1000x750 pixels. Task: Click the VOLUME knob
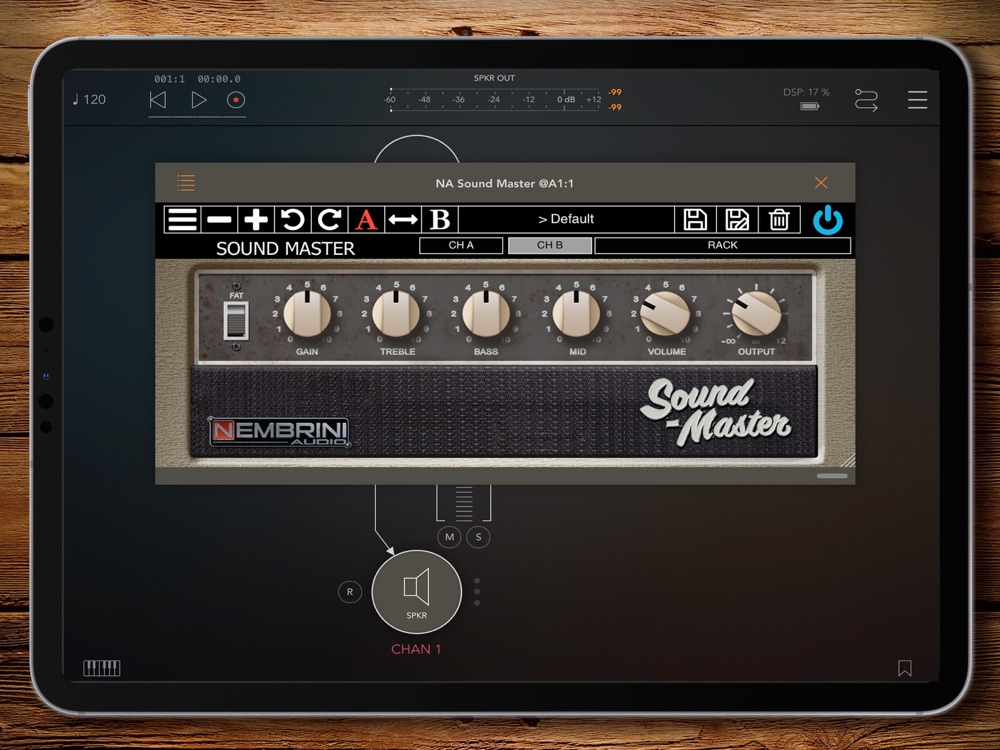(x=665, y=314)
